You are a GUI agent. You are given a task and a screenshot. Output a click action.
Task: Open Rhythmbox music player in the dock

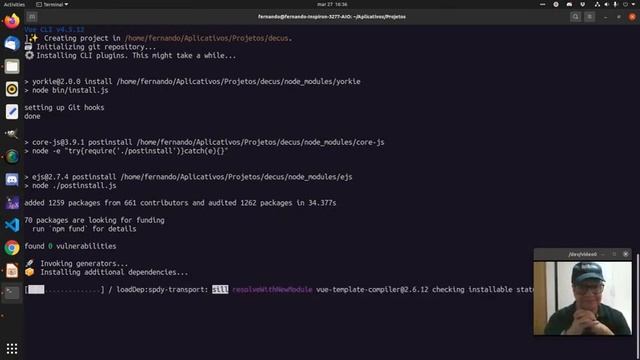click(x=12, y=89)
